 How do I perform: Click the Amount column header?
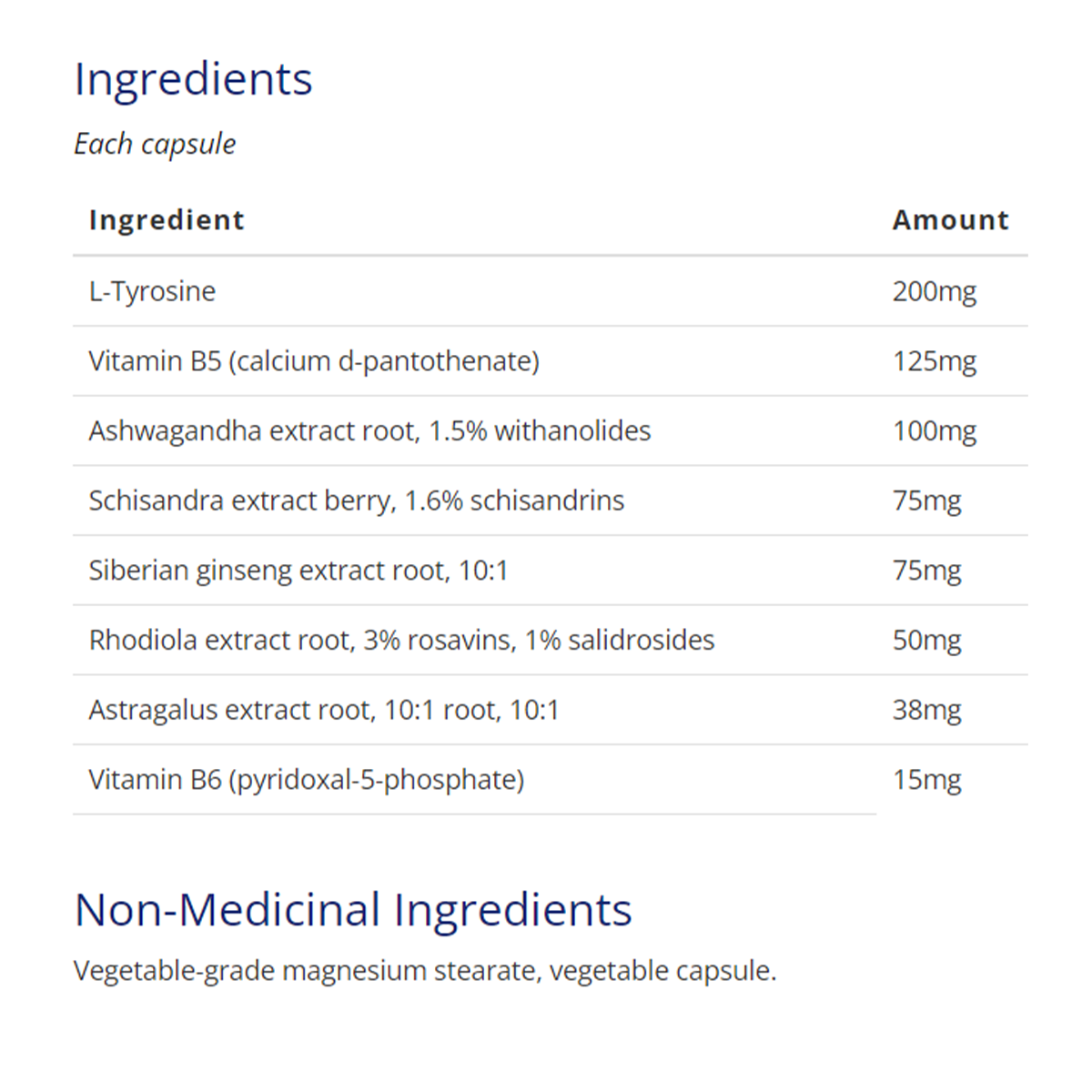(x=950, y=220)
